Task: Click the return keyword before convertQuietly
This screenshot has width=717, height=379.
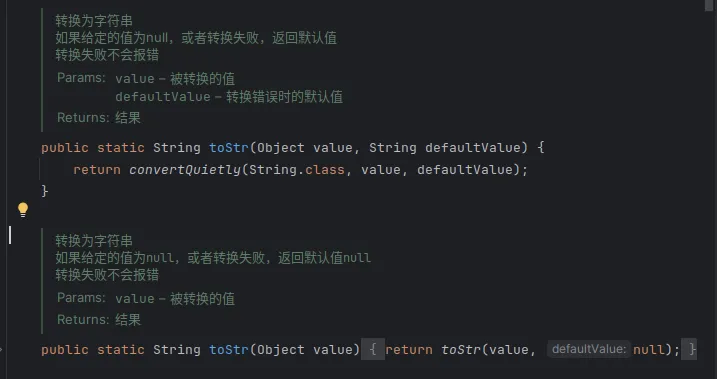Action: tap(97, 170)
